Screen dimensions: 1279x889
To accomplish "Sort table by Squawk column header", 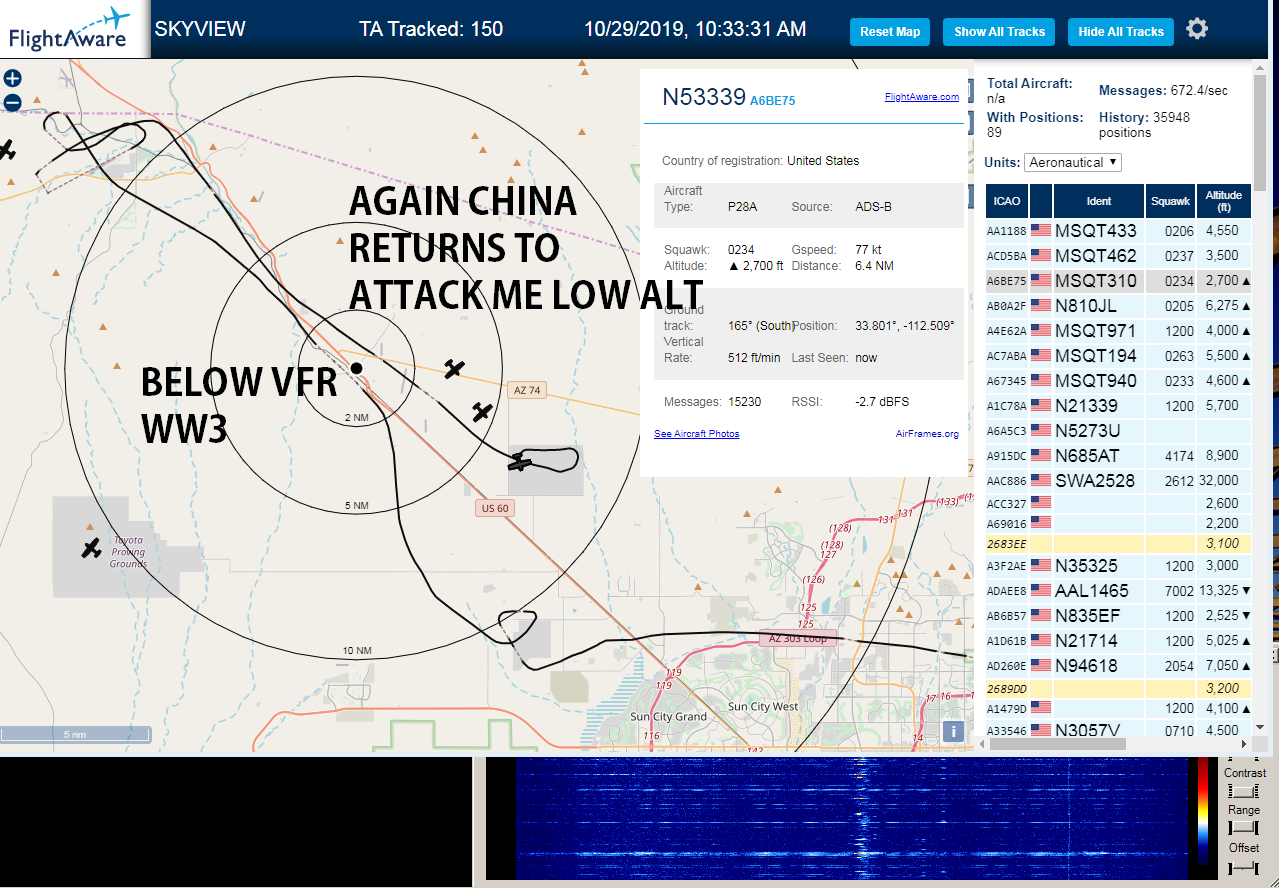I will (1171, 201).
